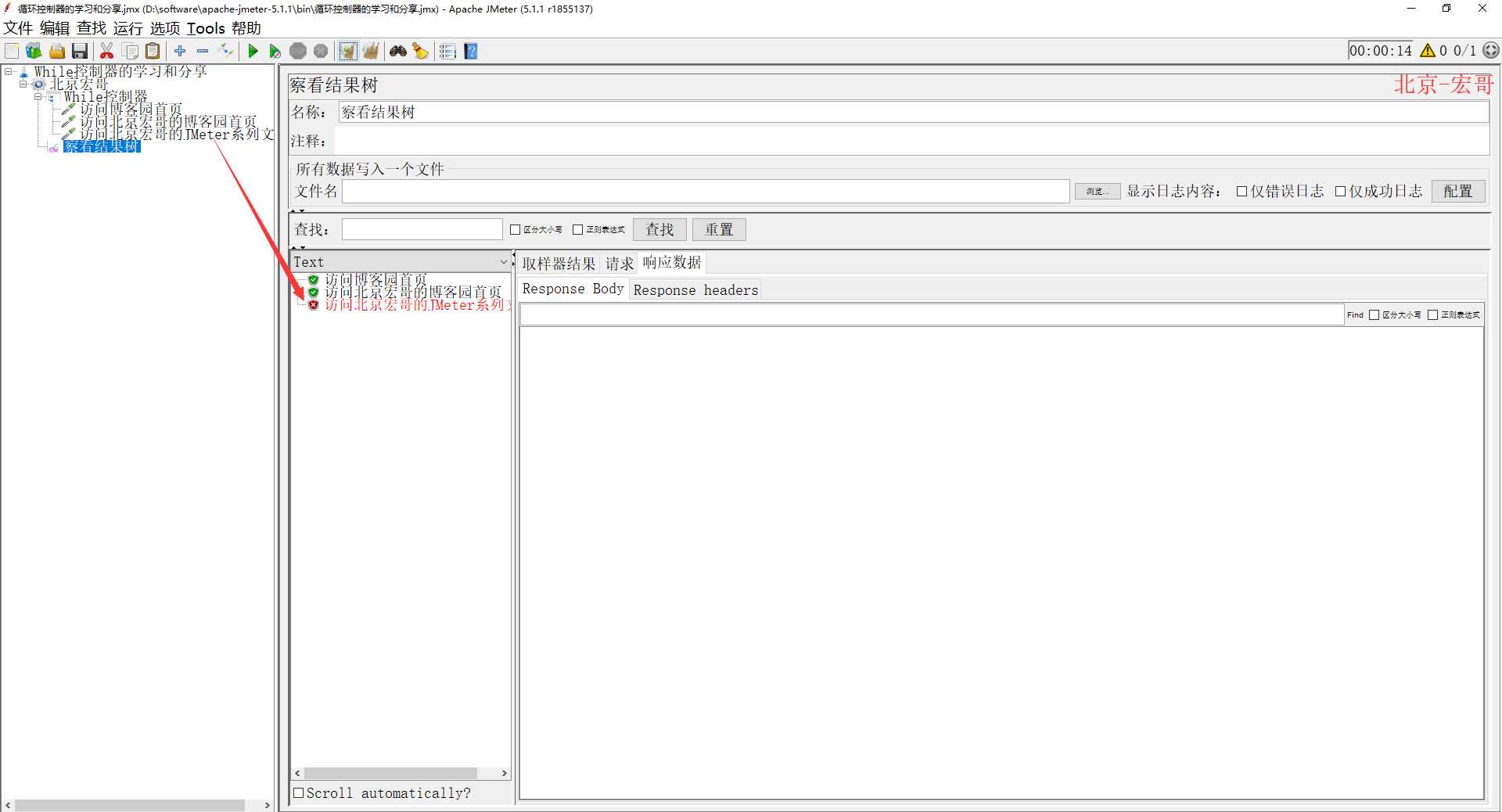Viewport: 1502px width, 812px height.
Task: Toggle Scroll automatically checkbox
Action: click(298, 792)
